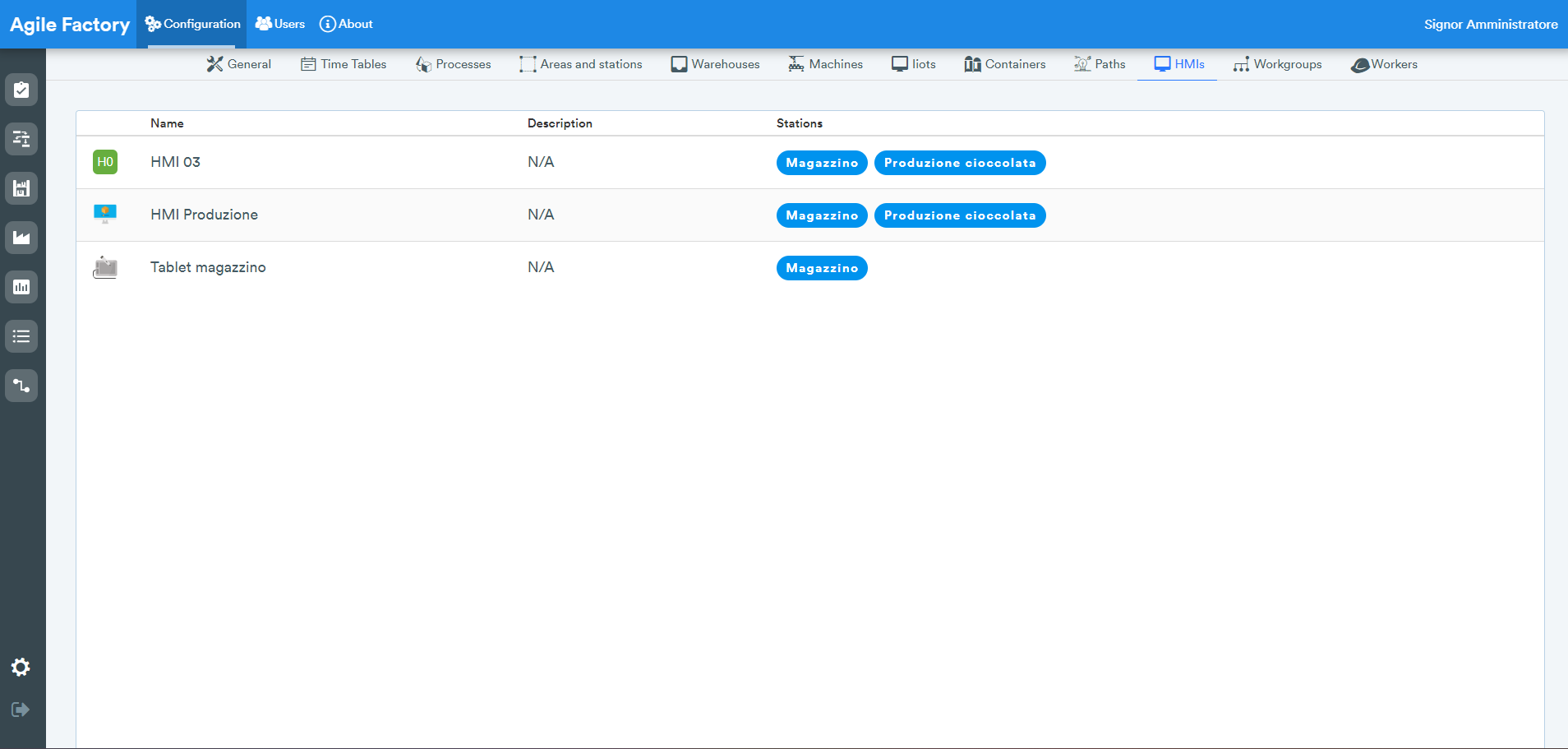
Task: Click the Agile Factory logo
Action: [70, 25]
